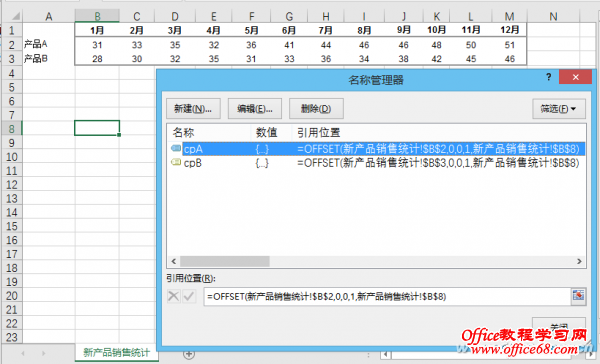Click cpB's {...} value cell

[x=262, y=163]
